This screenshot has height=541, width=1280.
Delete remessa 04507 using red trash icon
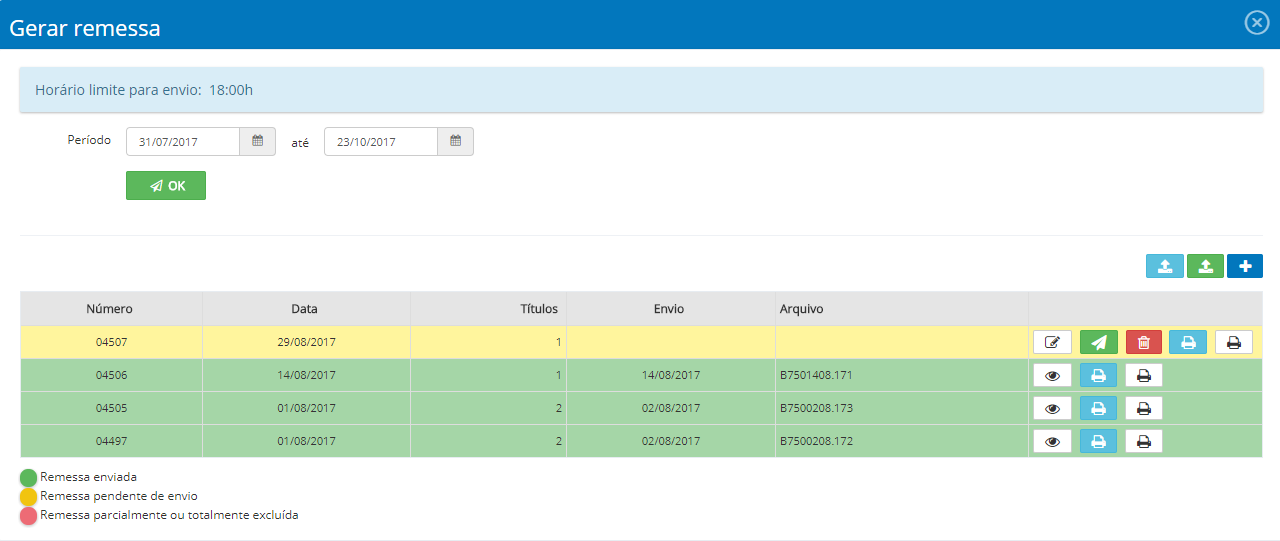(1144, 342)
